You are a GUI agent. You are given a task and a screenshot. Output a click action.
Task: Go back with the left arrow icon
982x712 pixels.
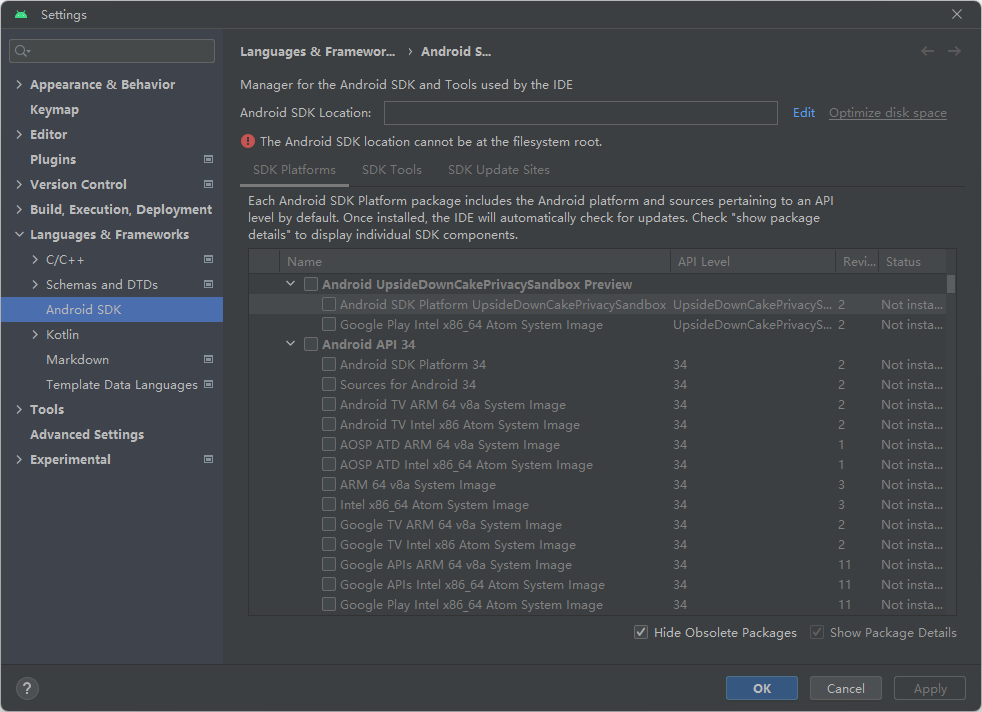point(928,51)
